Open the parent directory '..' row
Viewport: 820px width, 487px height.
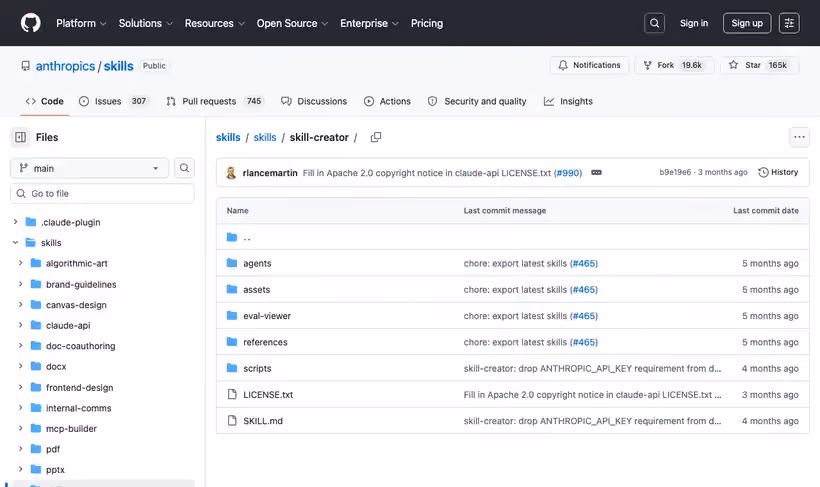tap(512, 237)
